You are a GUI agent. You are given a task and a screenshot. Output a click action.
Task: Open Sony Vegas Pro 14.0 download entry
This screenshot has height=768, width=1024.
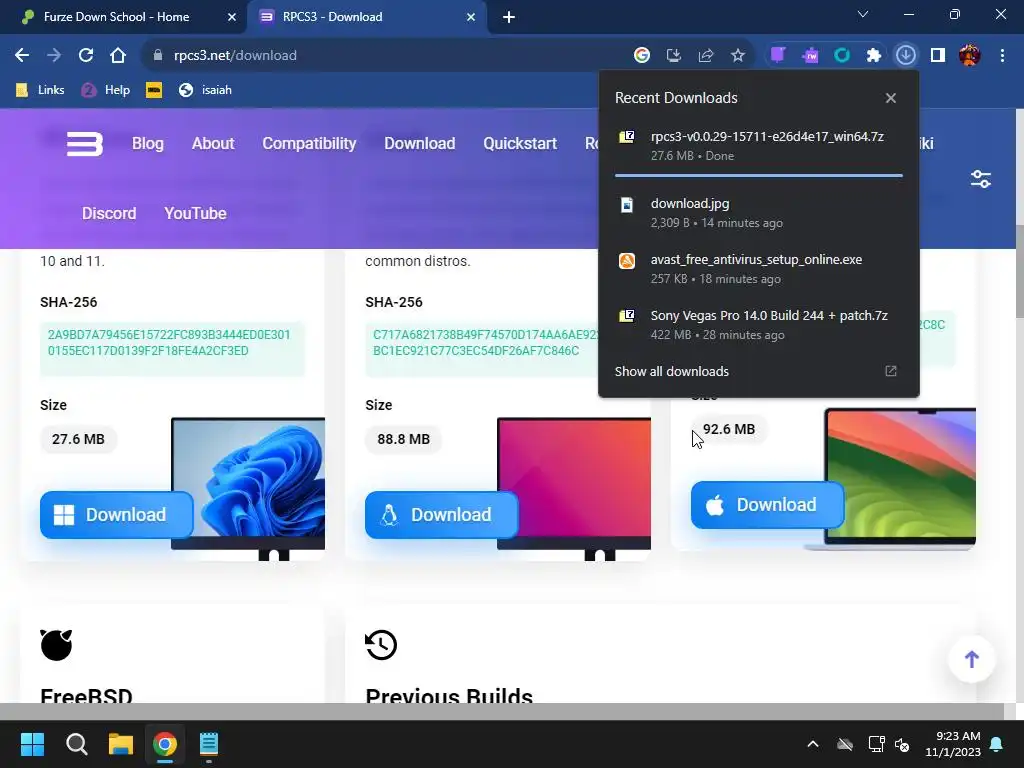coord(759,325)
